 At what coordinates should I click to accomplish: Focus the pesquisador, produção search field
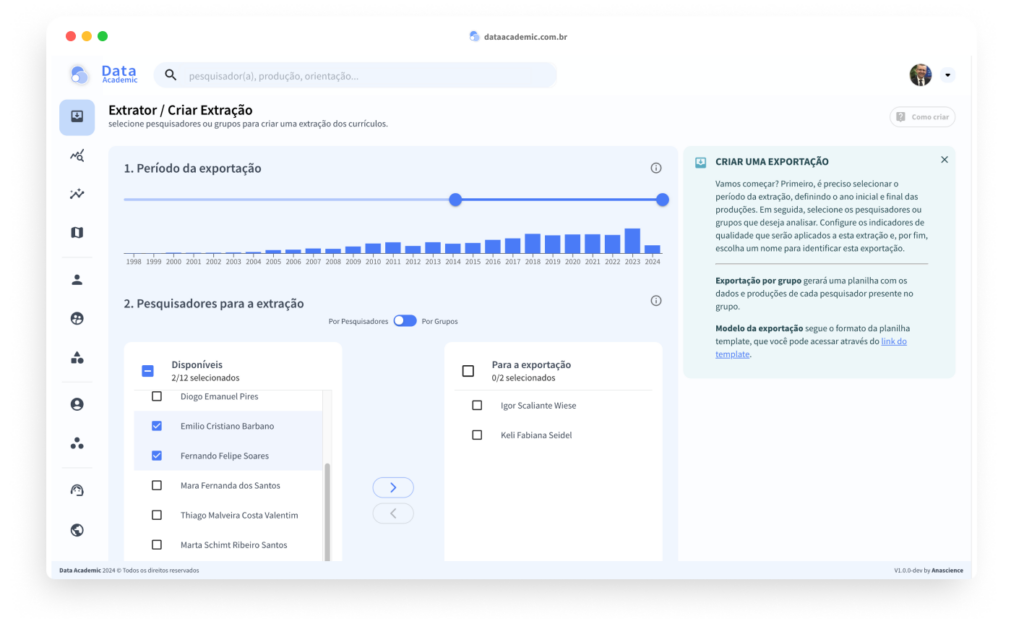coord(356,75)
